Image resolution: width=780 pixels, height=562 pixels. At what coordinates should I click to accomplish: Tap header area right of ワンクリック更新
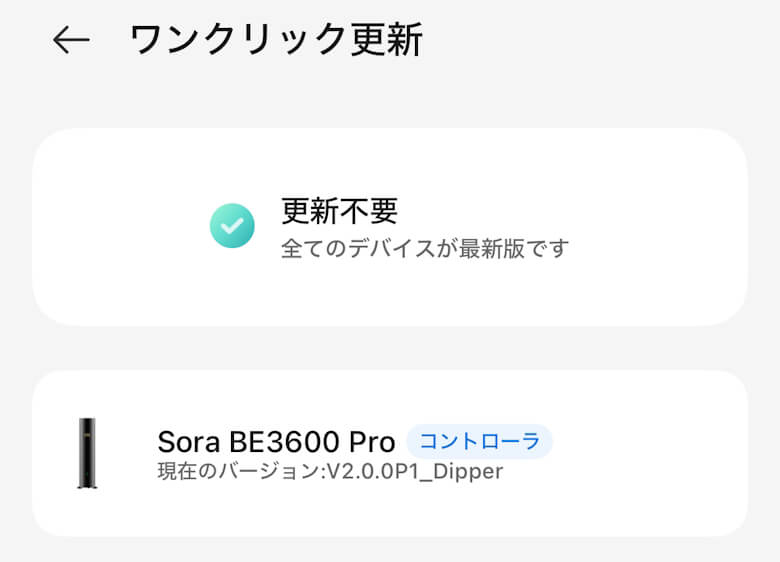[600, 40]
